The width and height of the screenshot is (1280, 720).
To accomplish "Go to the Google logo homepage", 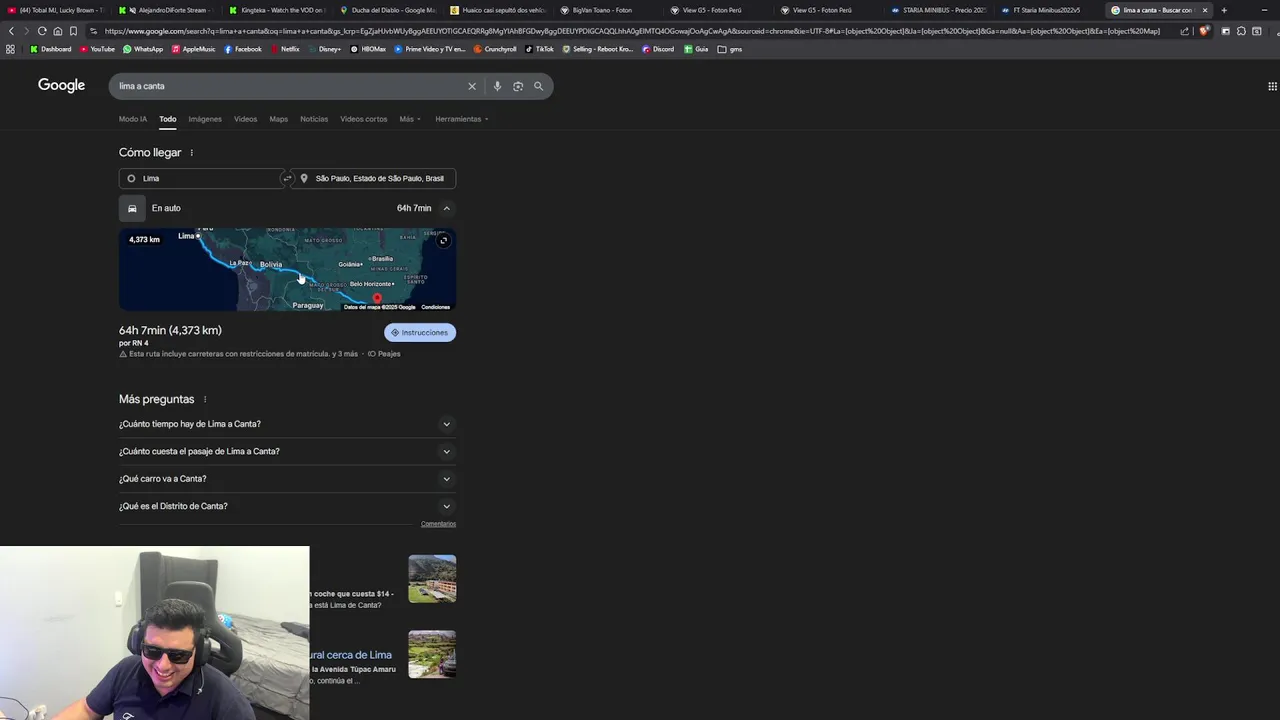I will (61, 85).
